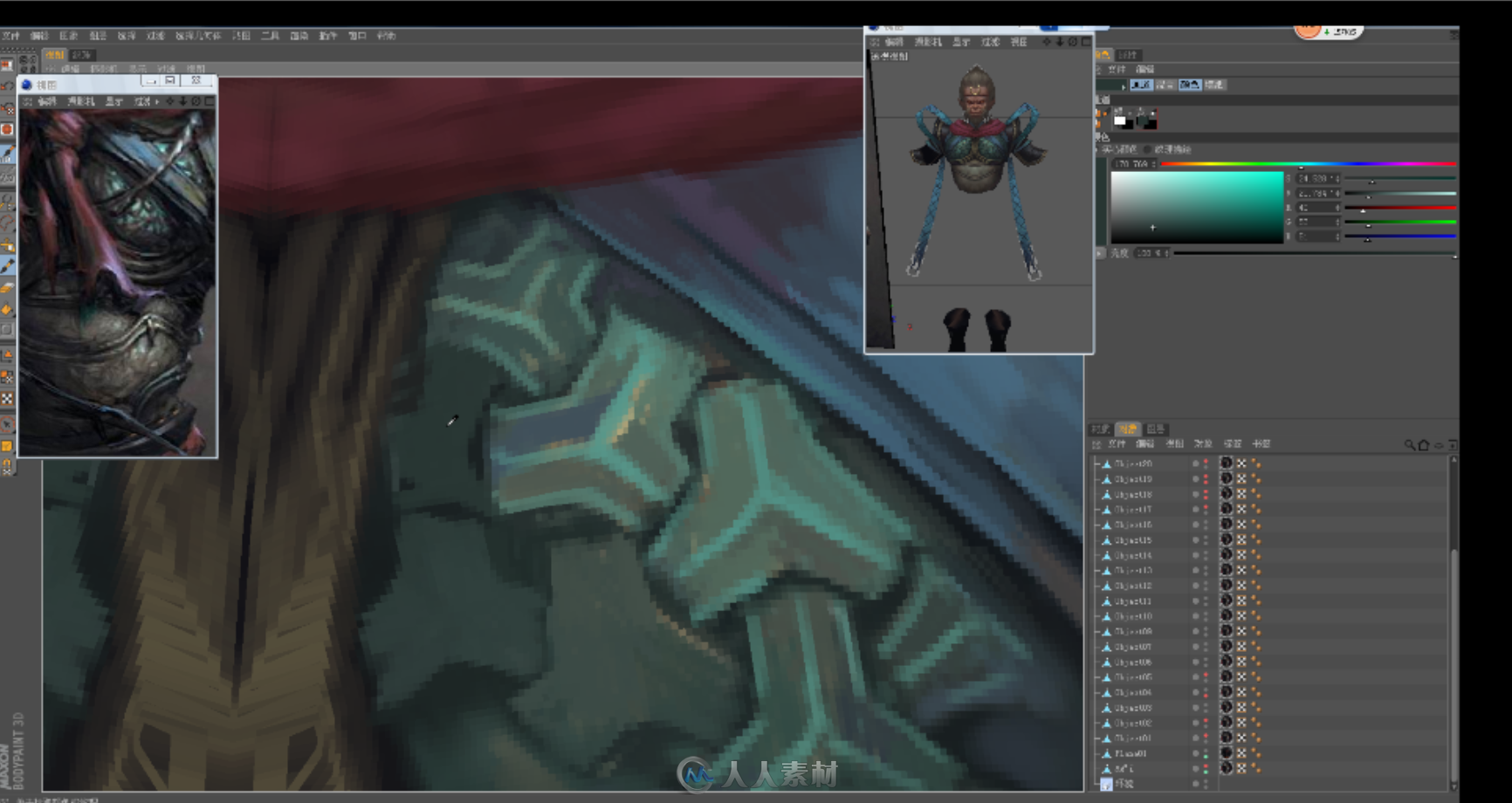Select the highlighted paint brush tool in left toolbar
This screenshot has height=803, width=1512.
click(x=8, y=266)
